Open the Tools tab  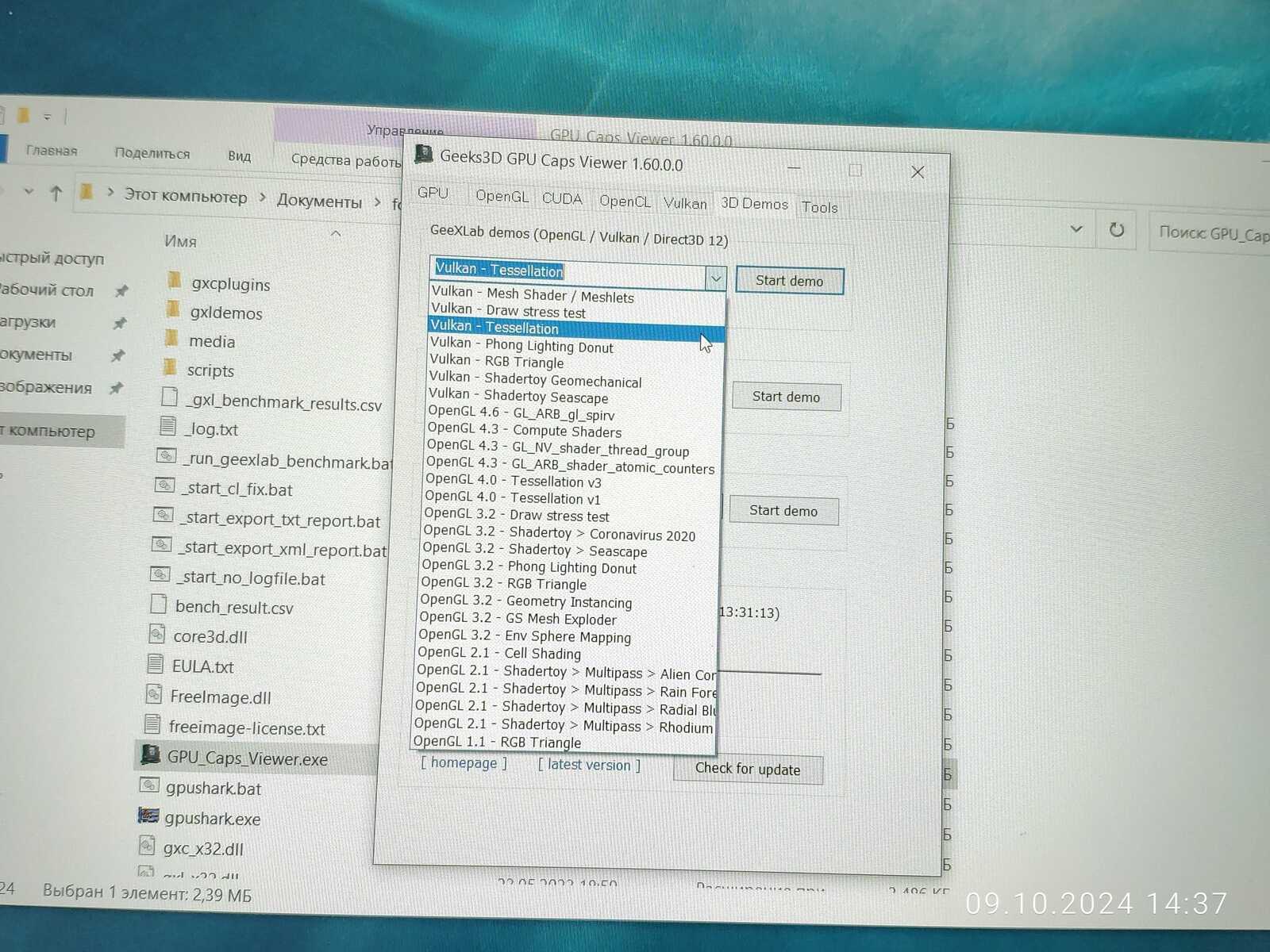click(819, 207)
